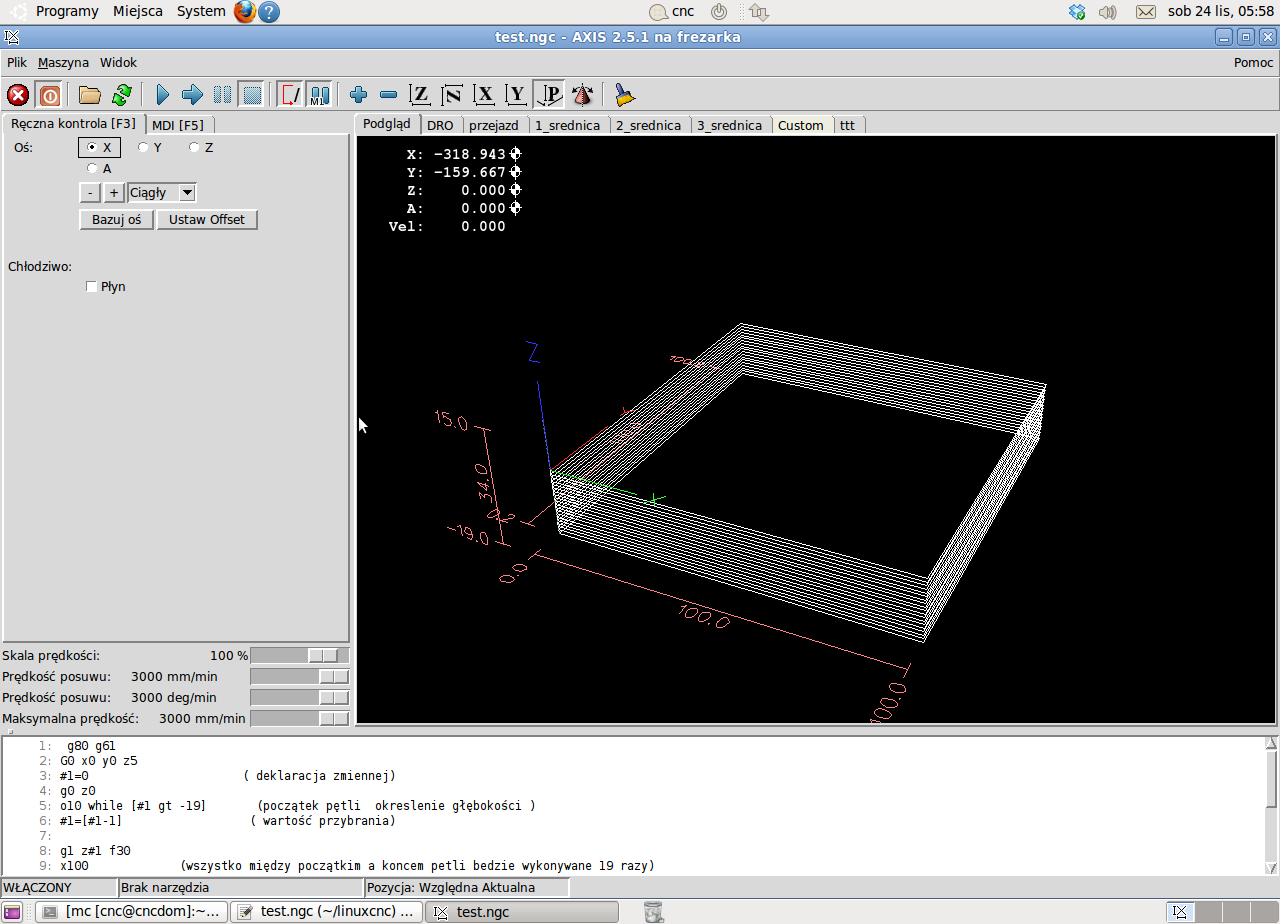
Task: Click the clock showing sob 24 lis
Action: click(x=1220, y=12)
